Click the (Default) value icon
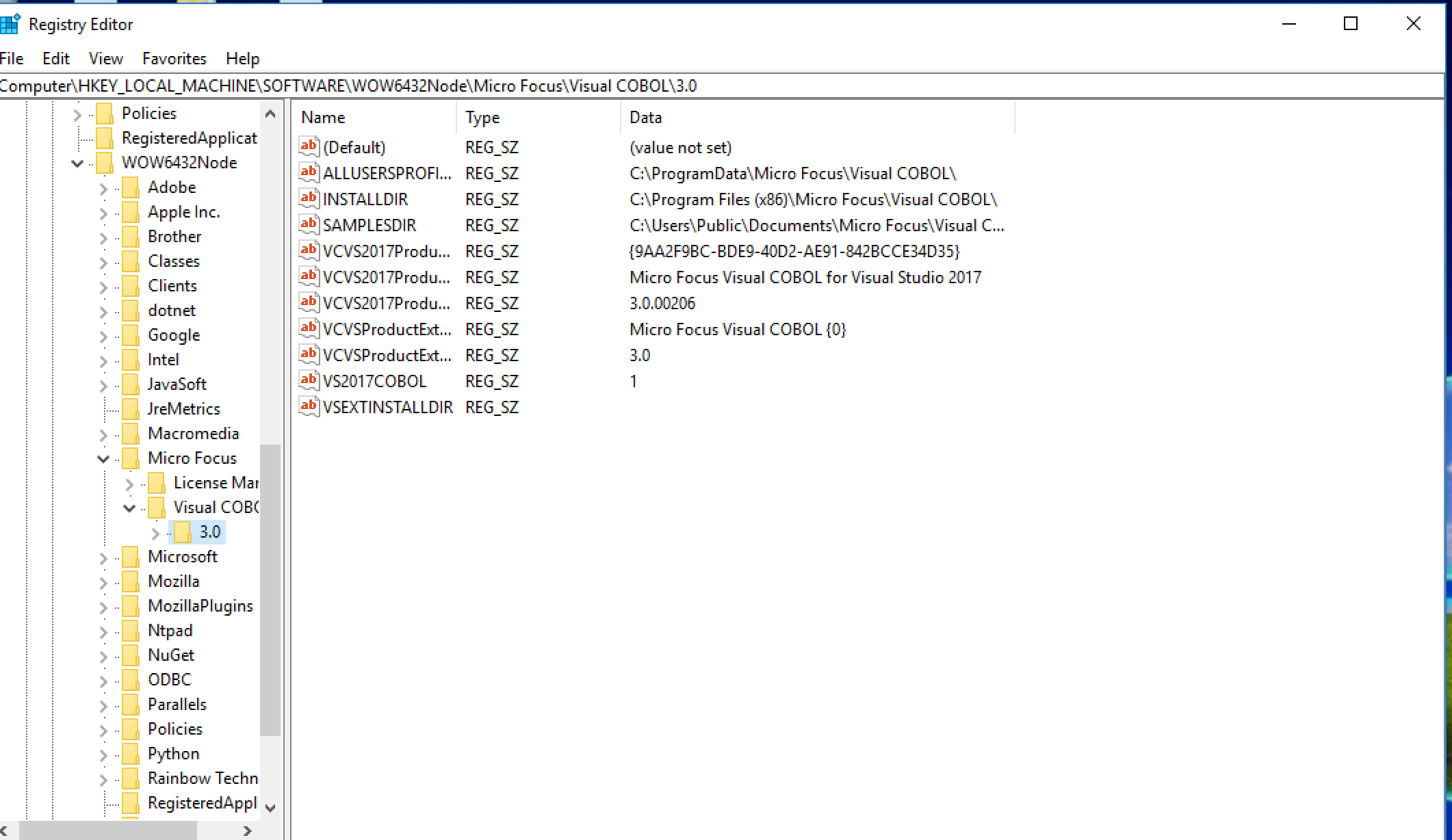 [x=309, y=147]
